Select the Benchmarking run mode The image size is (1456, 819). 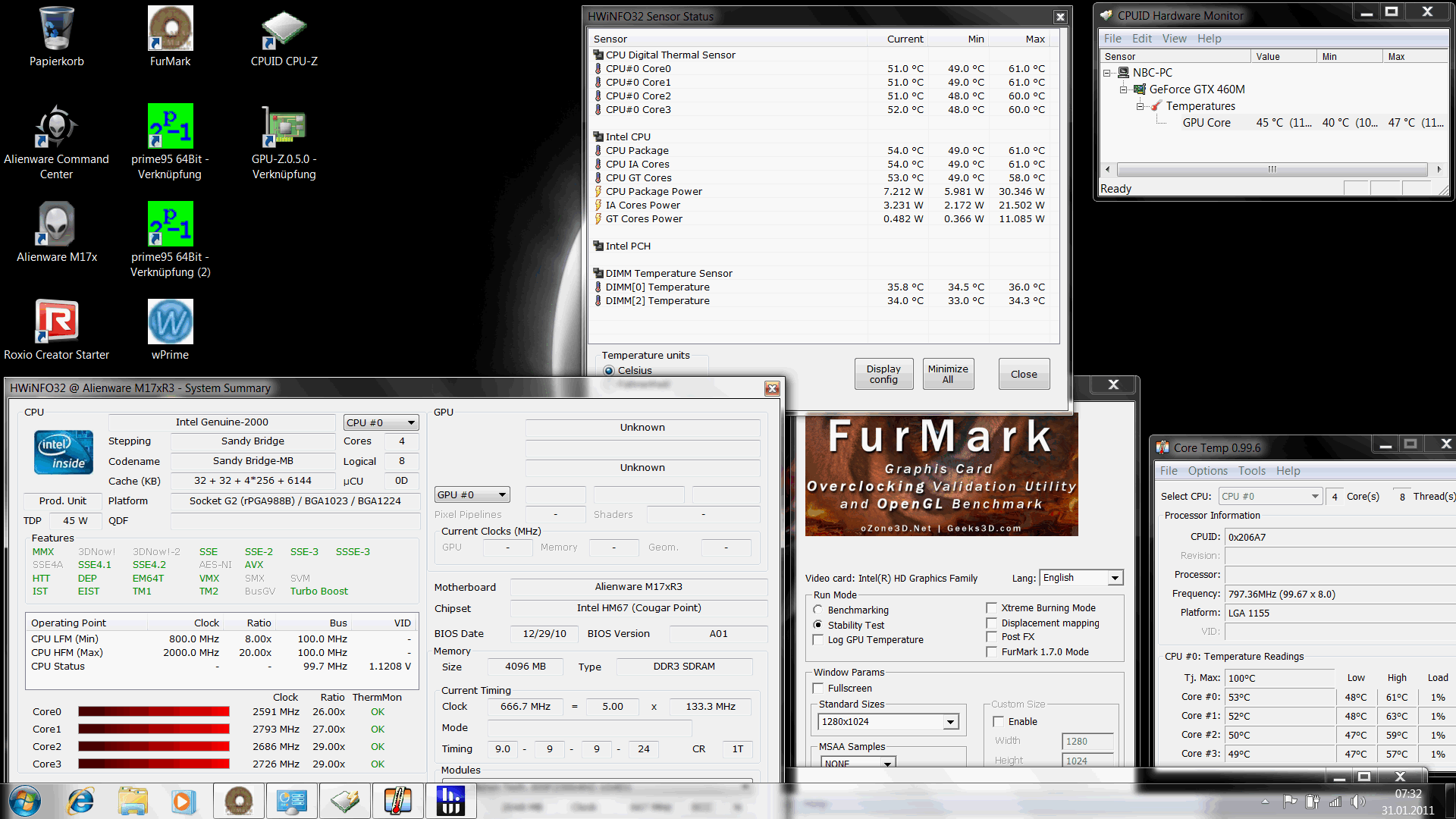point(818,610)
